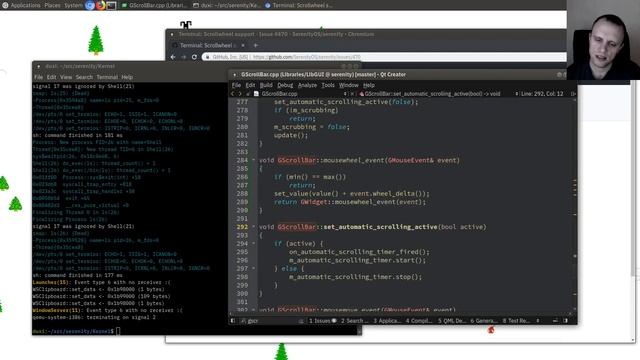Open terminal window's Search menu

(x=84, y=77)
